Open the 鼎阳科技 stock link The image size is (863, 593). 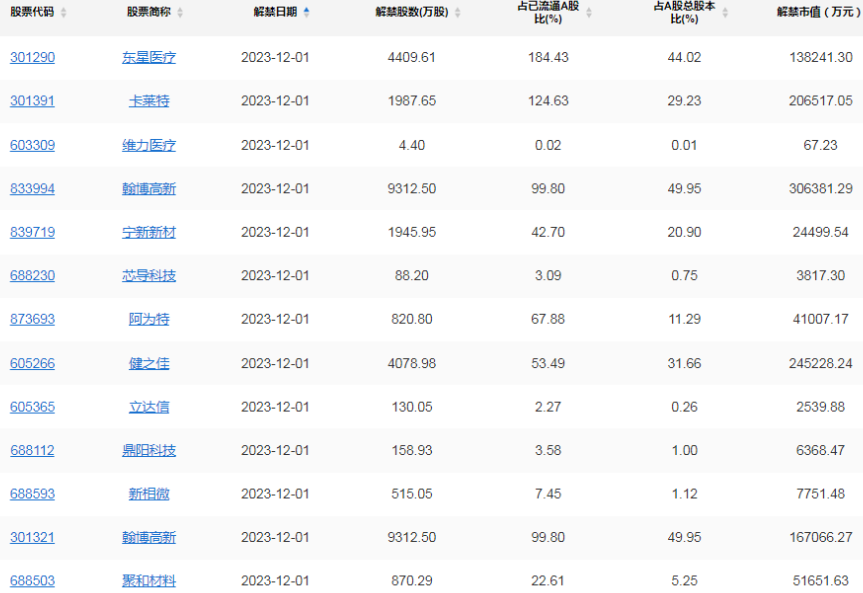point(149,450)
